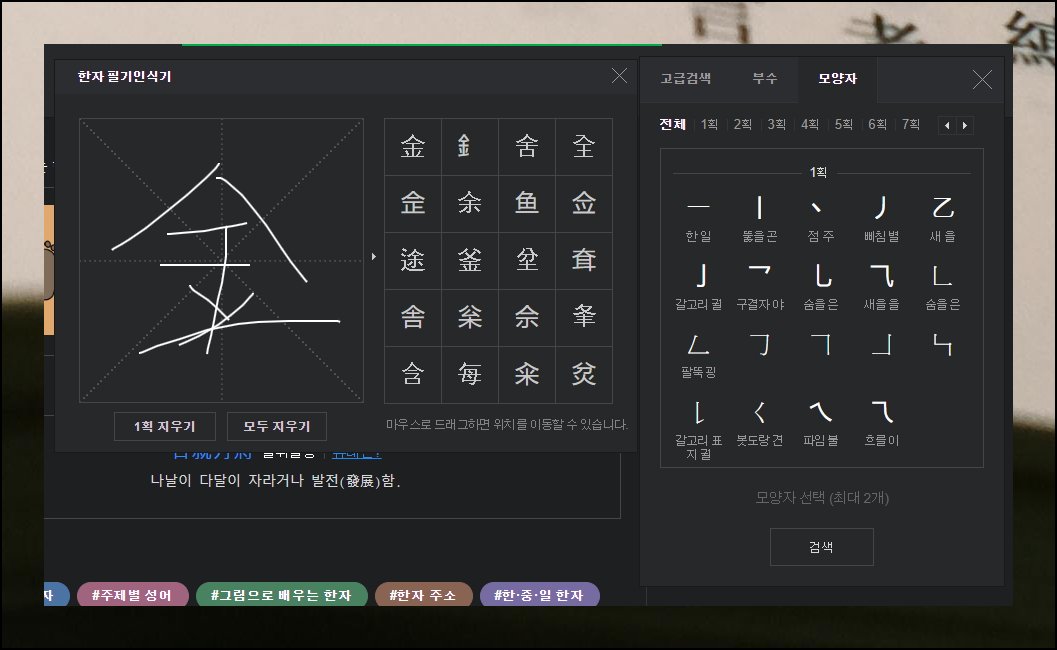The height and width of the screenshot is (650, 1057).
Task: Choose the 팔뚝 굉 shape
Action: click(x=698, y=354)
